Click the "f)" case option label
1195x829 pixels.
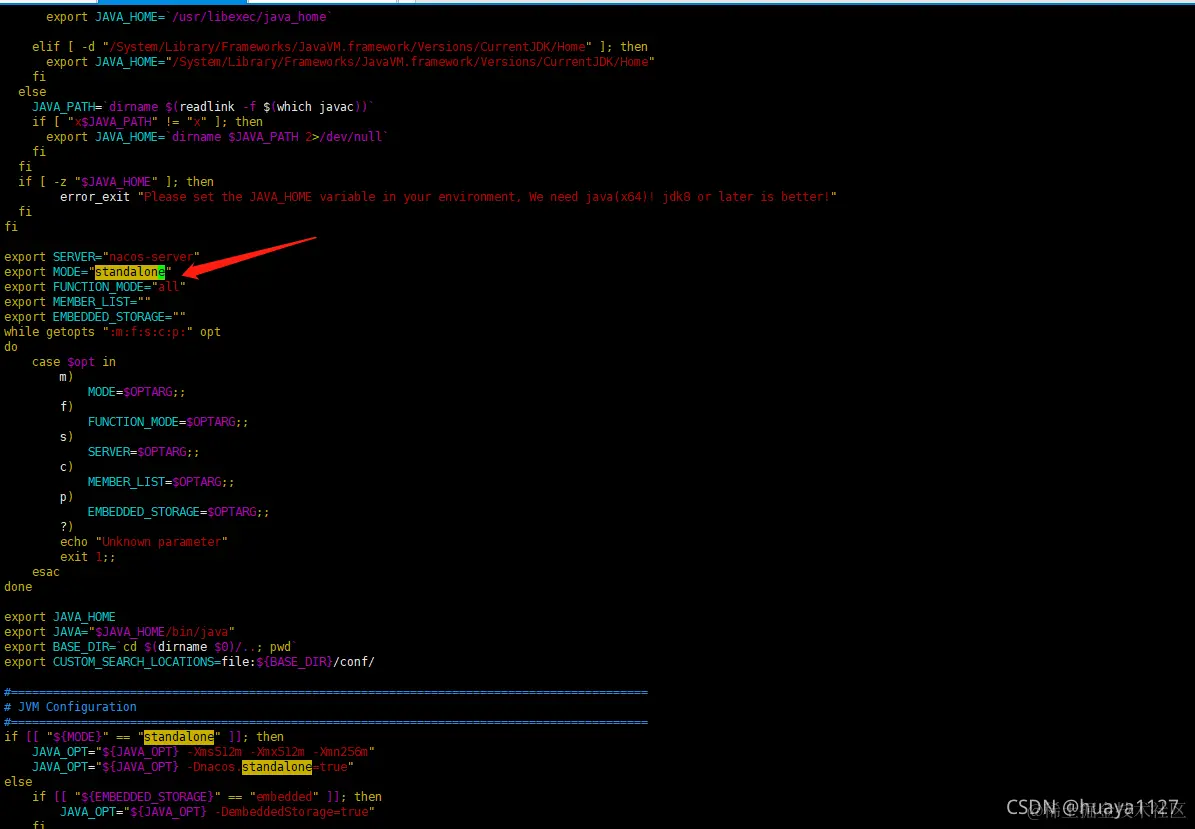point(67,407)
